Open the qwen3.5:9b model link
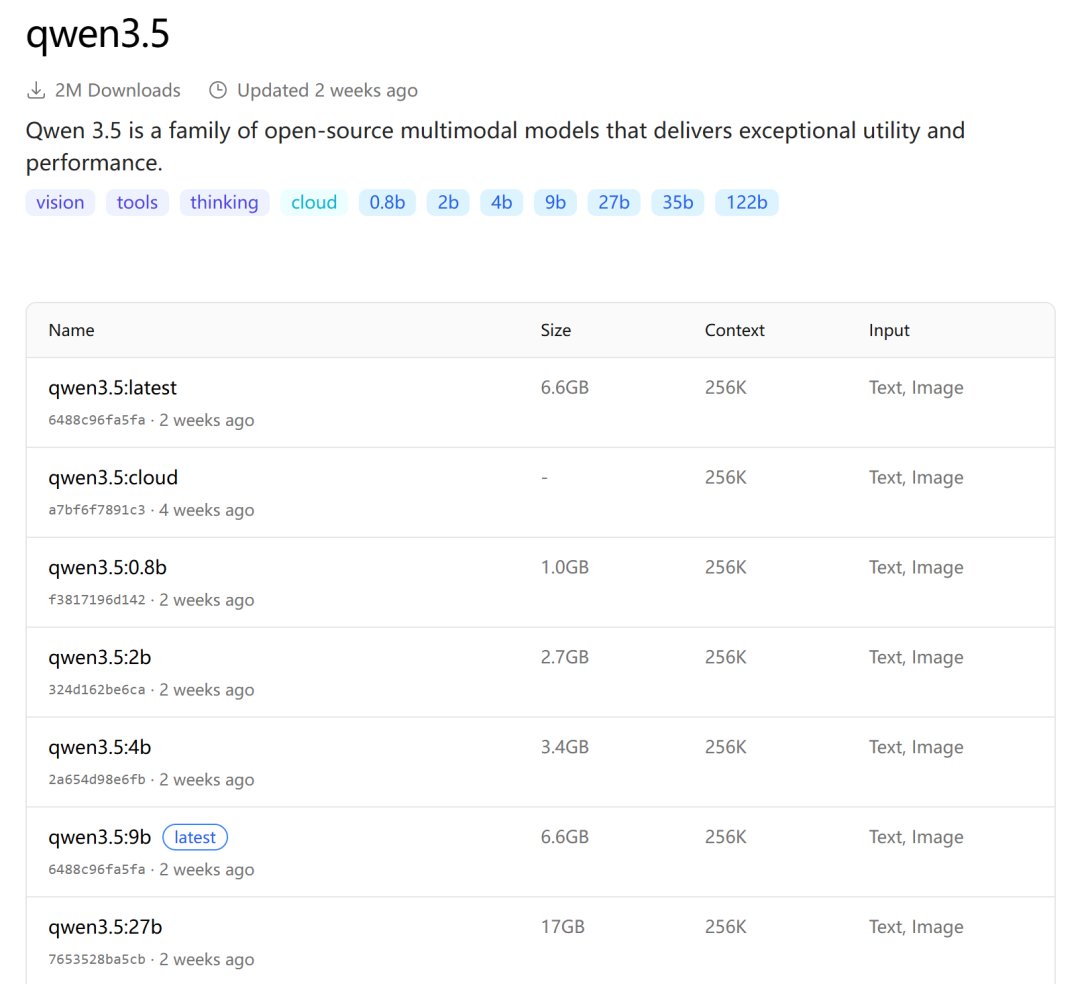 click(100, 837)
